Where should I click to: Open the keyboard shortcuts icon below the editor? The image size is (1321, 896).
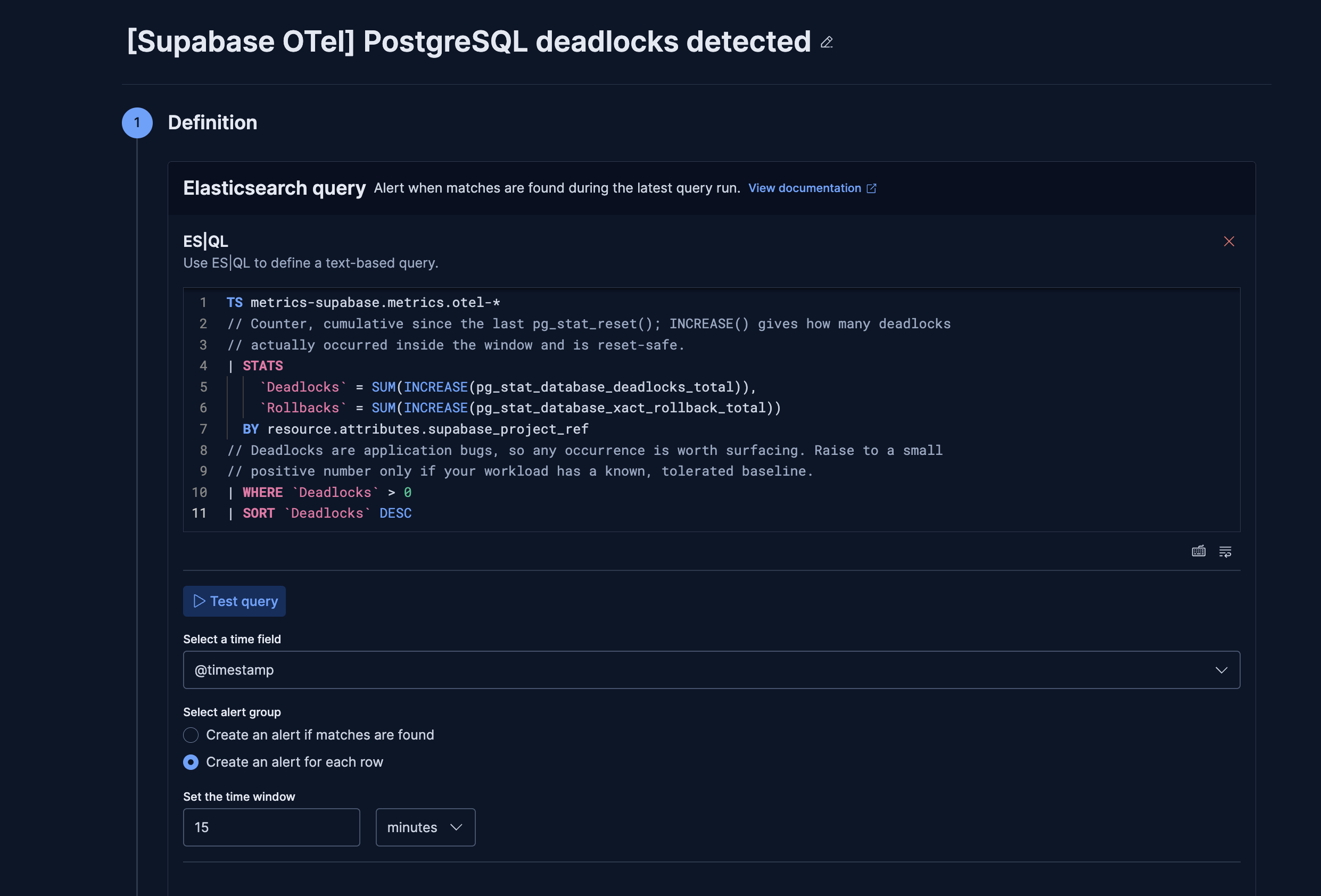pyautogui.click(x=1198, y=551)
